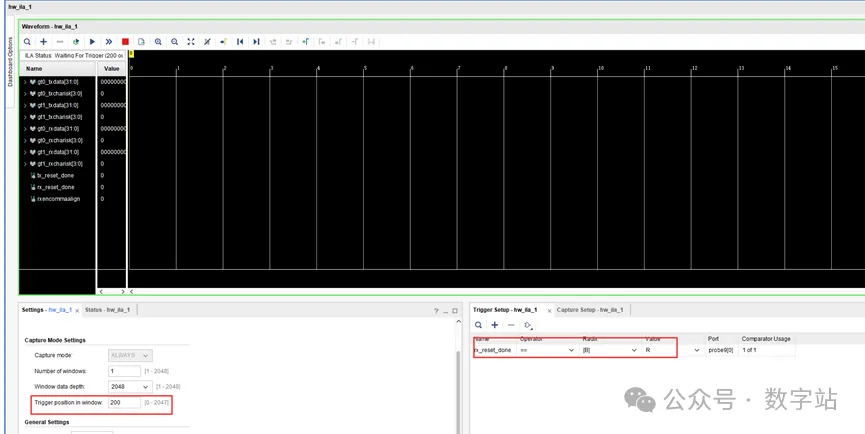The height and width of the screenshot is (434, 865).
Task: Click the Zoom Fit icon
Action: tap(191, 42)
